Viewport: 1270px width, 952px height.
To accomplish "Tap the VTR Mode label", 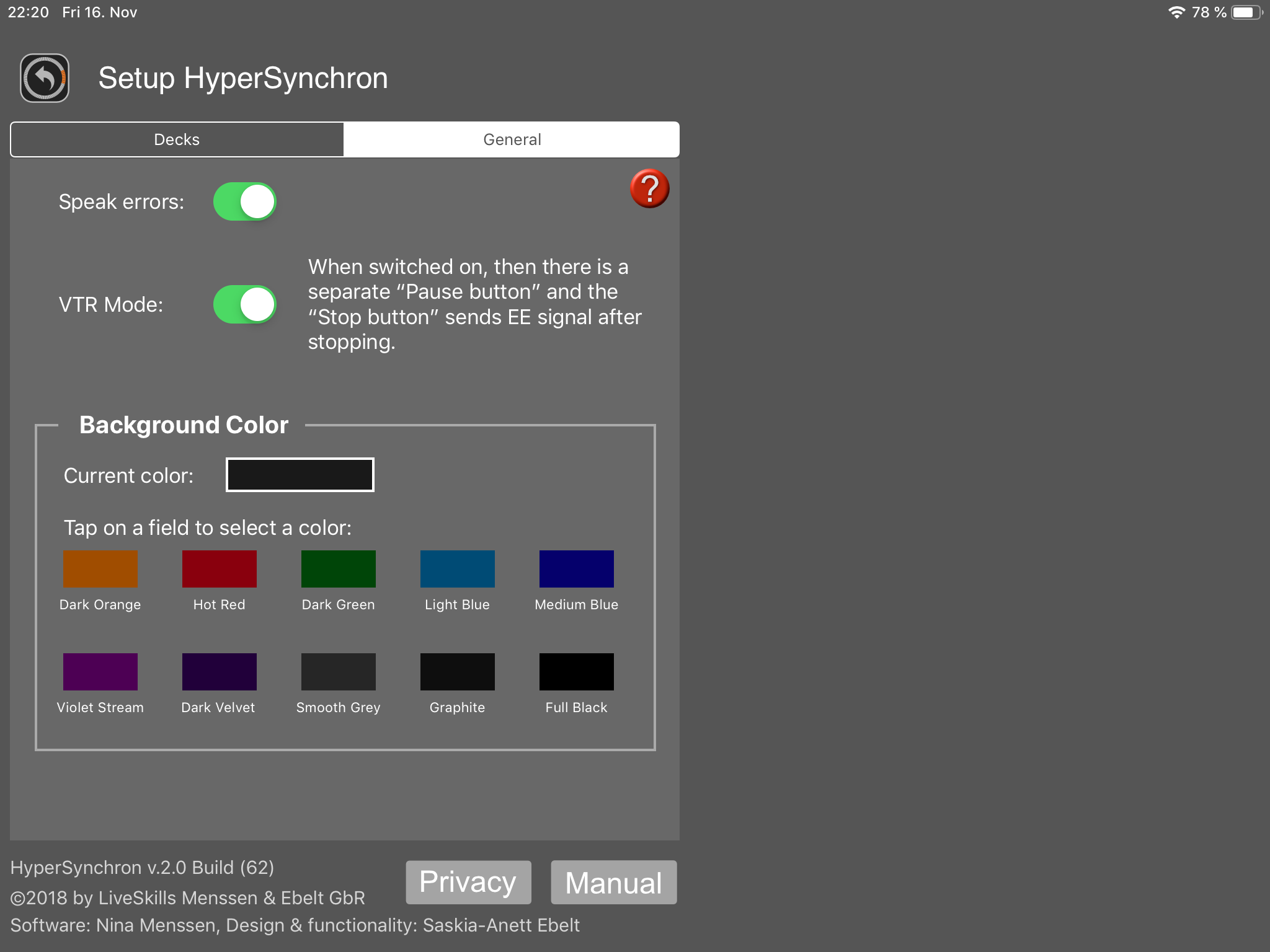I will click(x=111, y=305).
